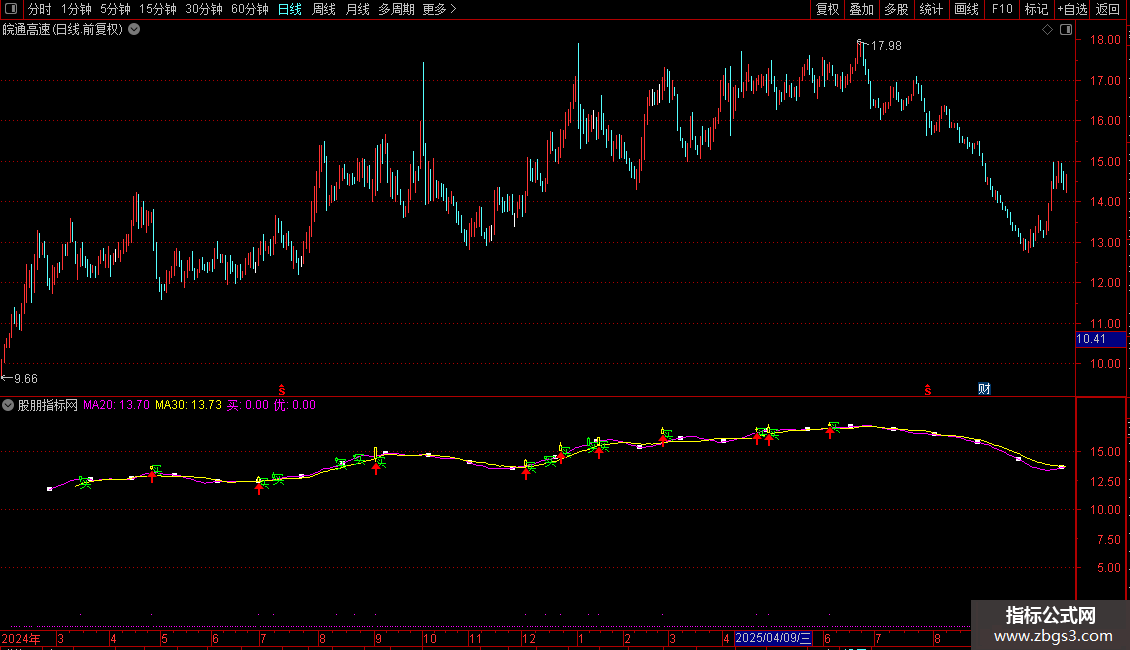Click the 9.66 low price label
This screenshot has width=1130, height=650.
click(26, 378)
